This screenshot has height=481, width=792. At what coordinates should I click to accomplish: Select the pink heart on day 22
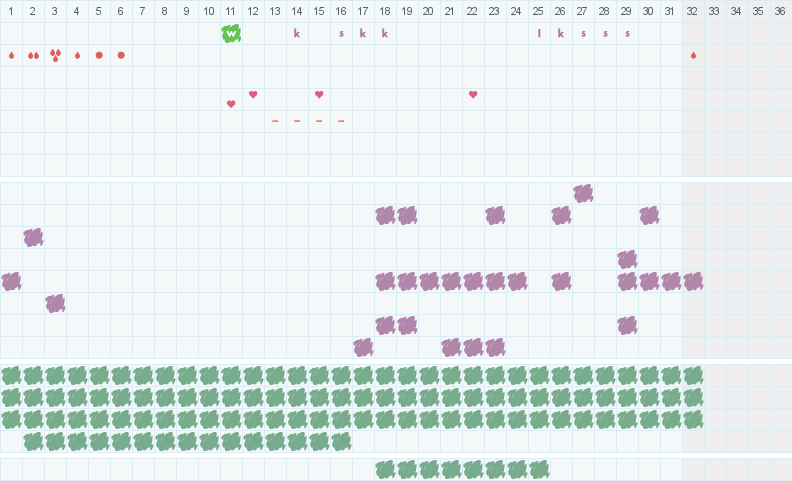point(473,94)
